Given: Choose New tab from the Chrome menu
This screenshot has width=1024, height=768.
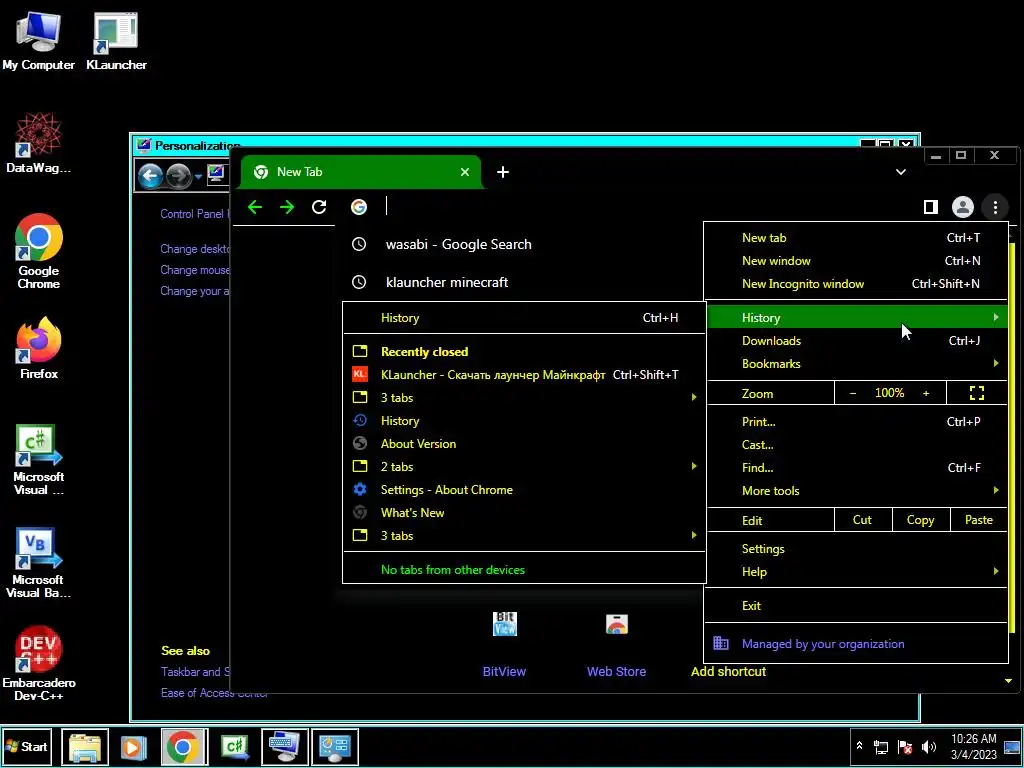Looking at the screenshot, I should [857, 238].
